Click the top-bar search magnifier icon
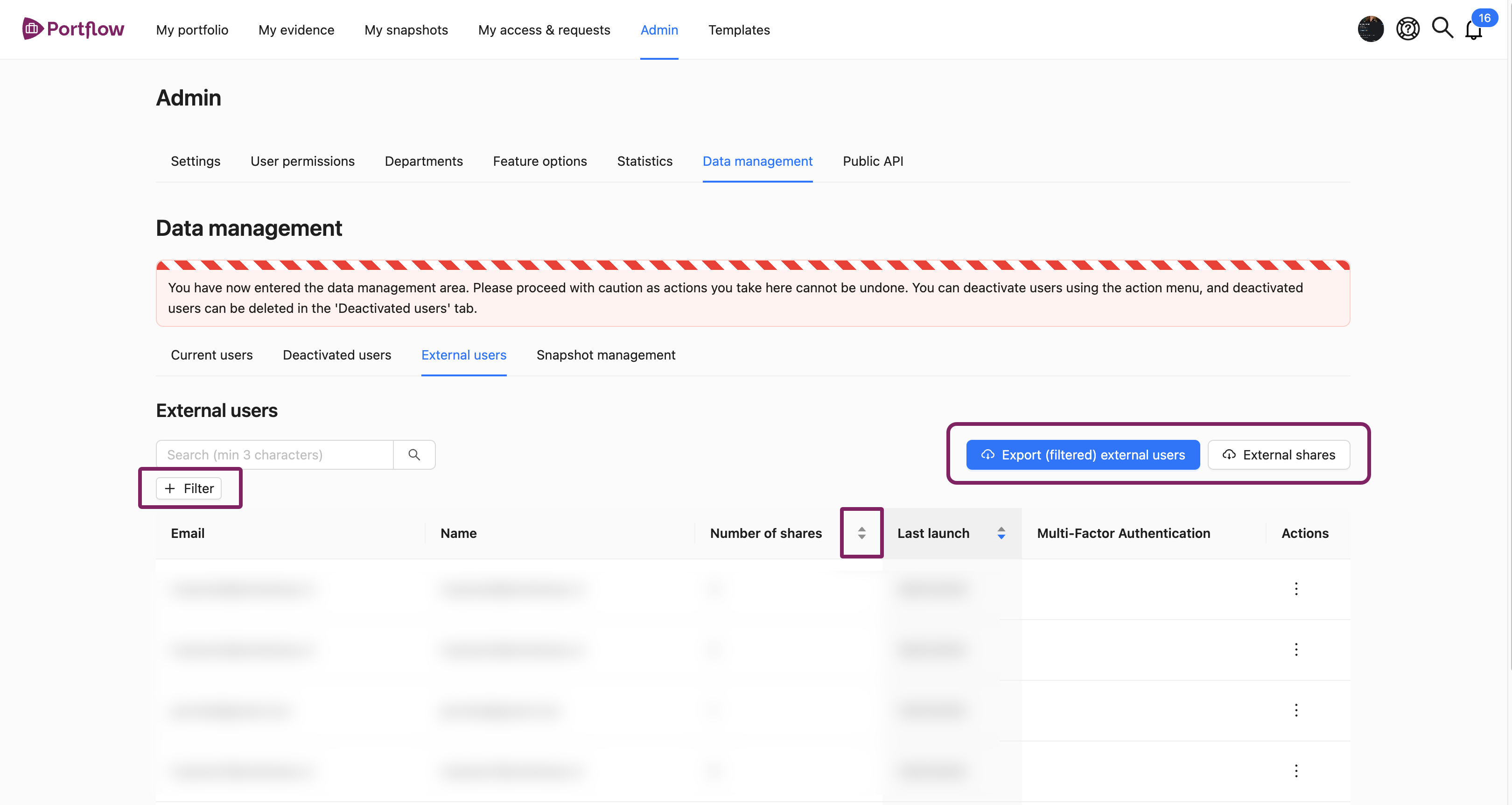Screen dimensions: 1512x805 1442,28
